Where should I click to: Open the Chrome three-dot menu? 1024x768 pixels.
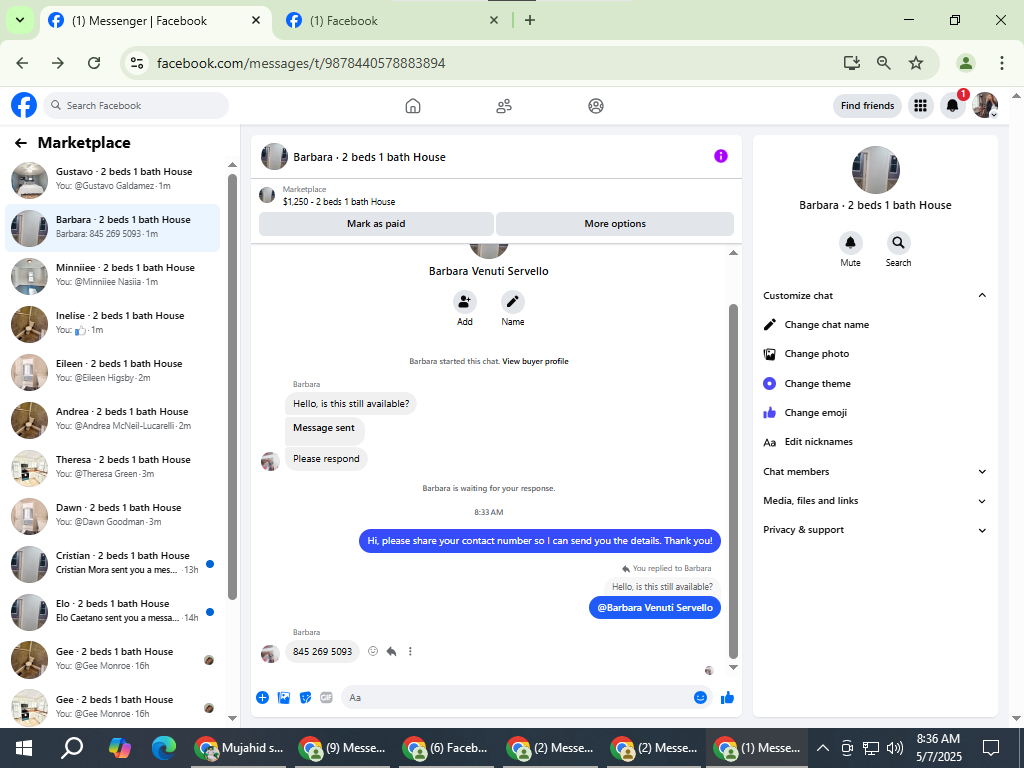click(x=1002, y=63)
